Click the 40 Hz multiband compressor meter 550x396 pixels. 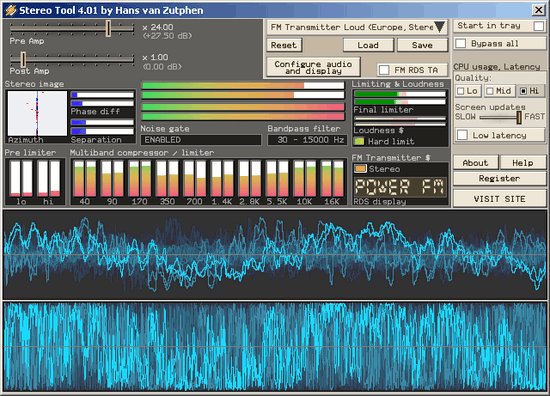click(85, 179)
